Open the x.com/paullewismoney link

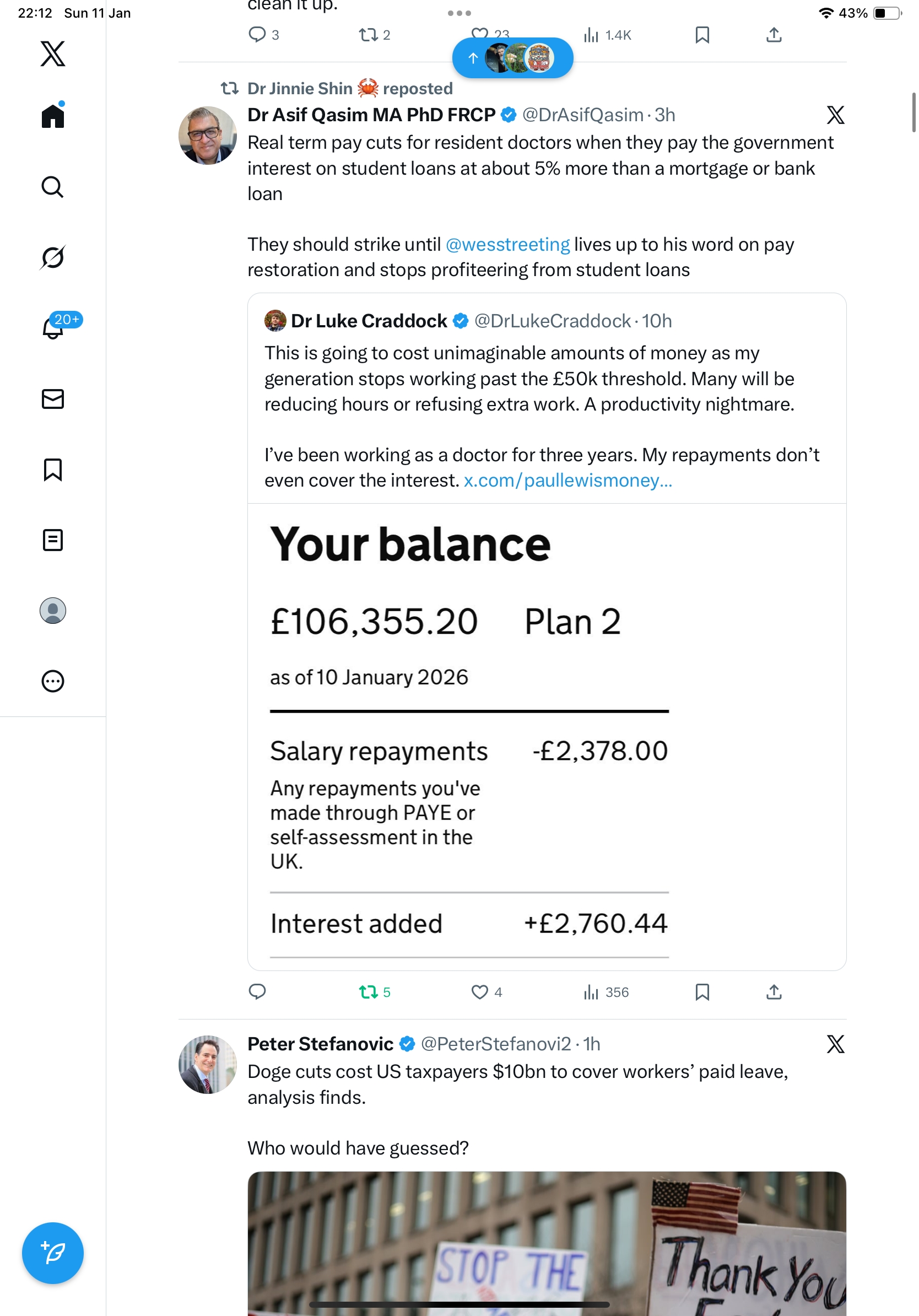coord(567,481)
